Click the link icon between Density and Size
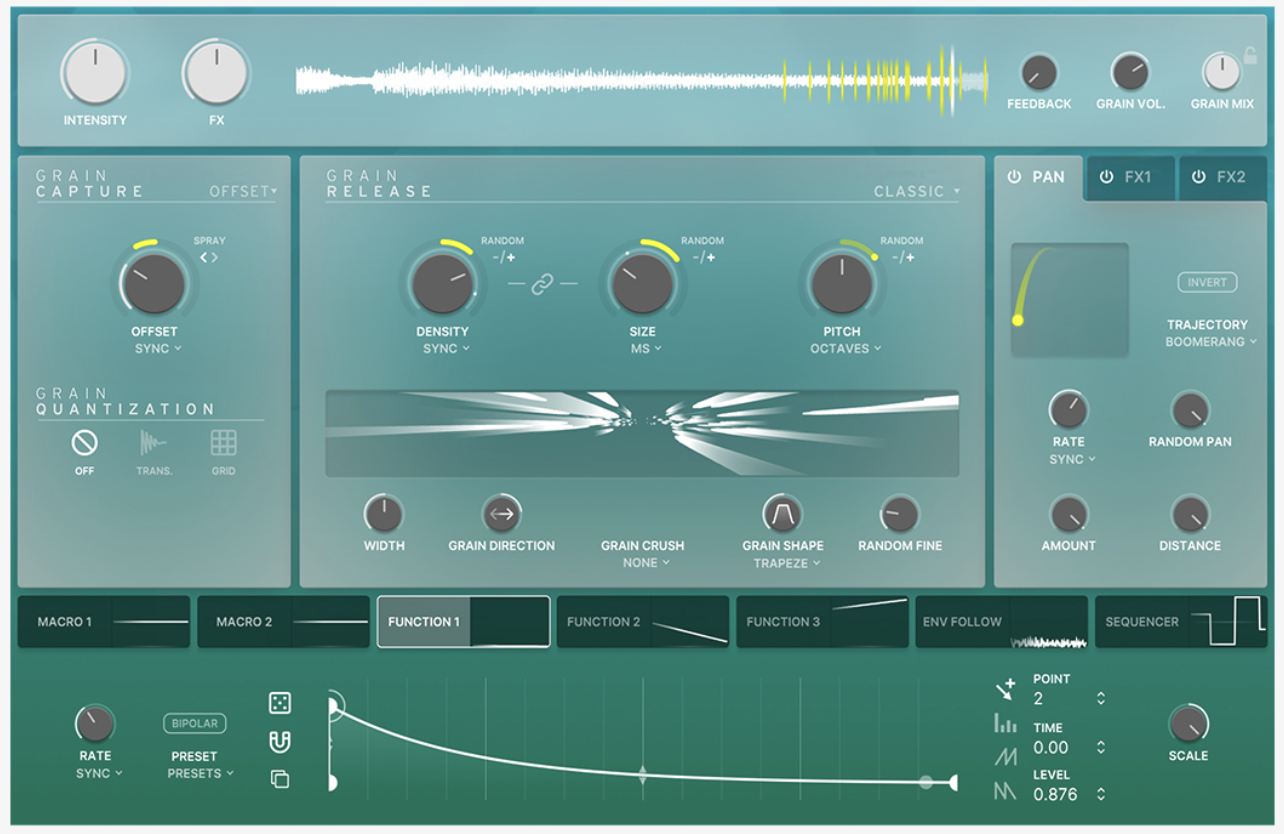This screenshot has height=834, width=1284. click(542, 285)
